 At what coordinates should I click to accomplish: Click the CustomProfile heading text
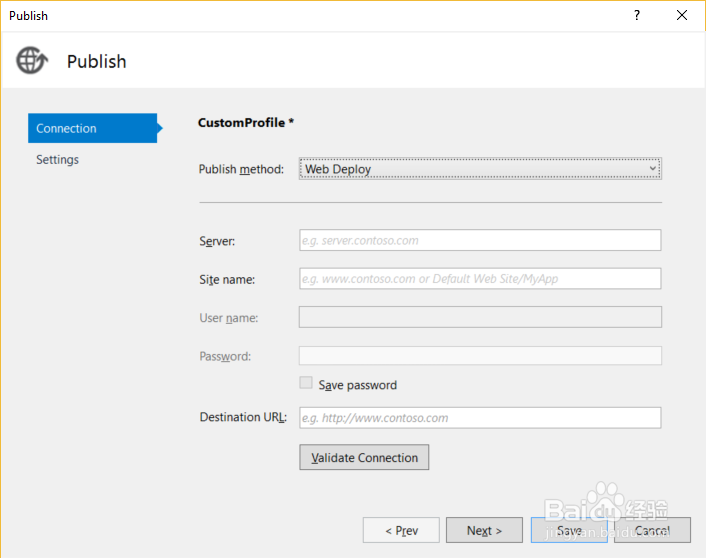click(246, 123)
